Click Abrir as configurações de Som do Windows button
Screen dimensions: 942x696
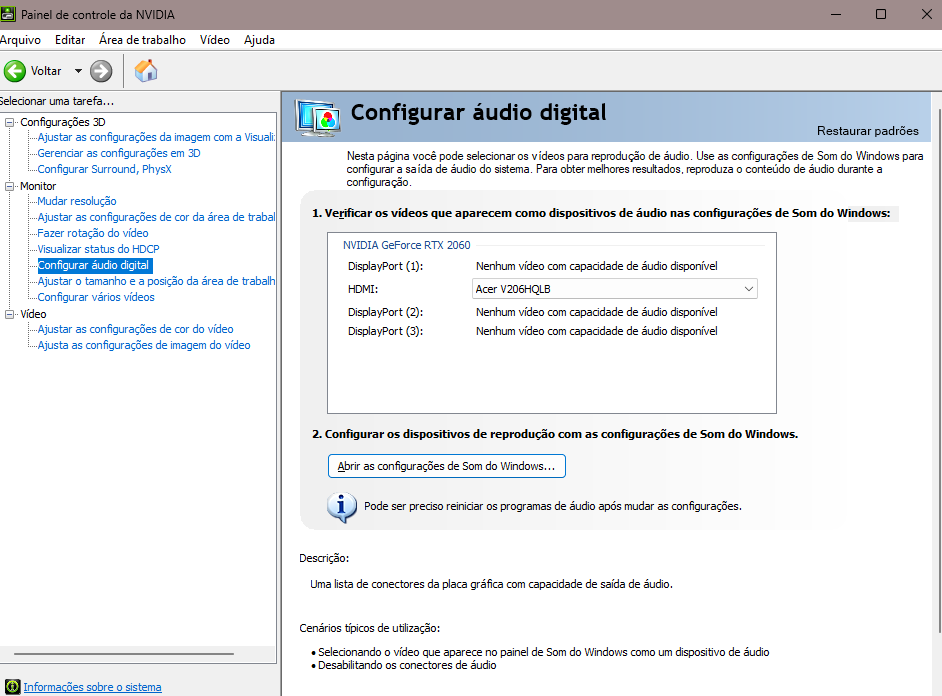446,466
